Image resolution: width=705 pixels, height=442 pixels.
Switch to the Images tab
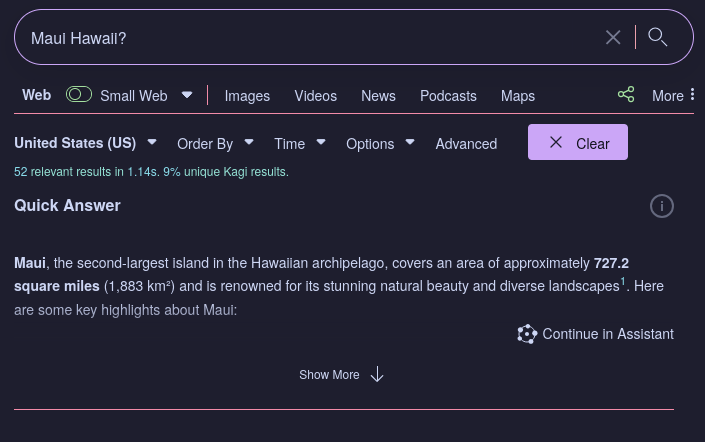[x=247, y=96]
